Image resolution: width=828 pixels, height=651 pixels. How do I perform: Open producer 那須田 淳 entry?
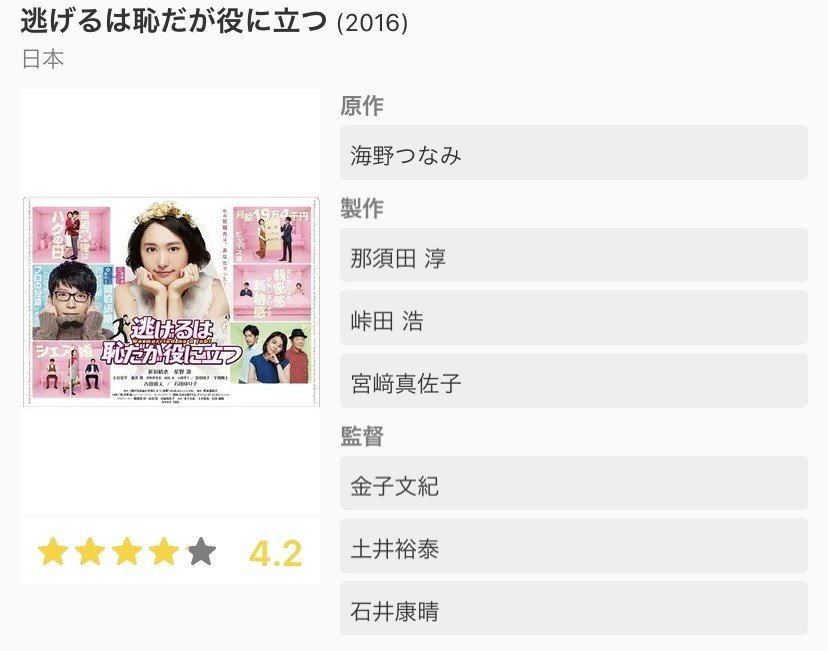pyautogui.click(x=573, y=256)
